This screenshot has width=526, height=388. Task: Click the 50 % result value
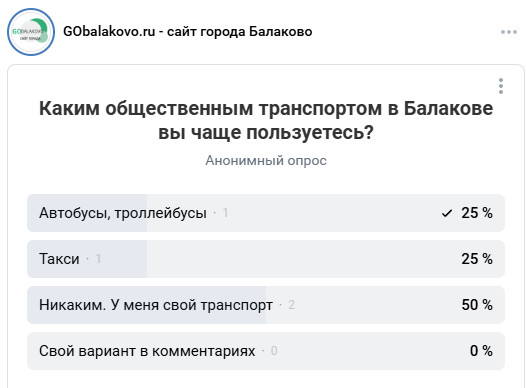tap(477, 305)
